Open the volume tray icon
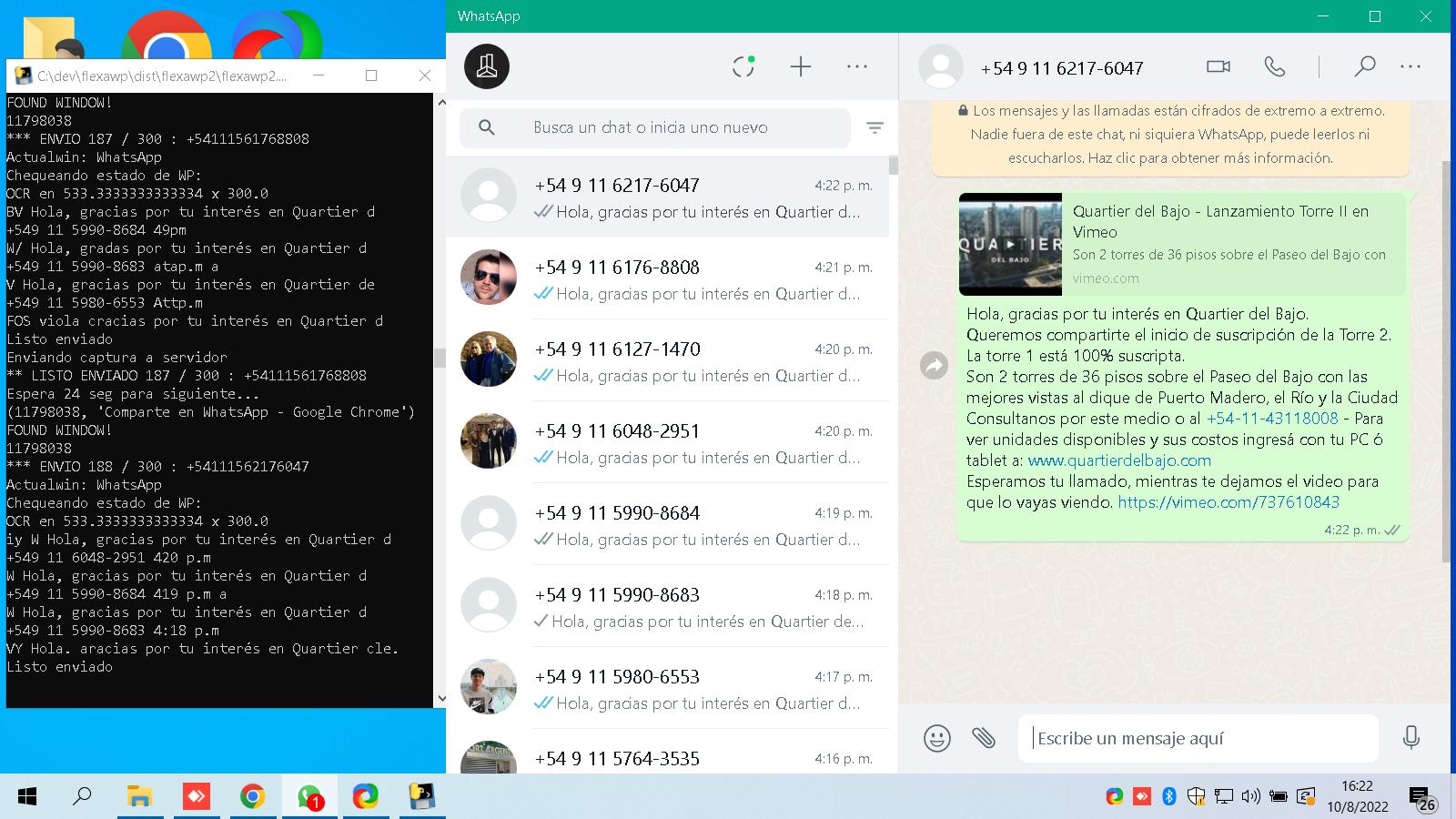1456x819 pixels. click(x=1250, y=797)
